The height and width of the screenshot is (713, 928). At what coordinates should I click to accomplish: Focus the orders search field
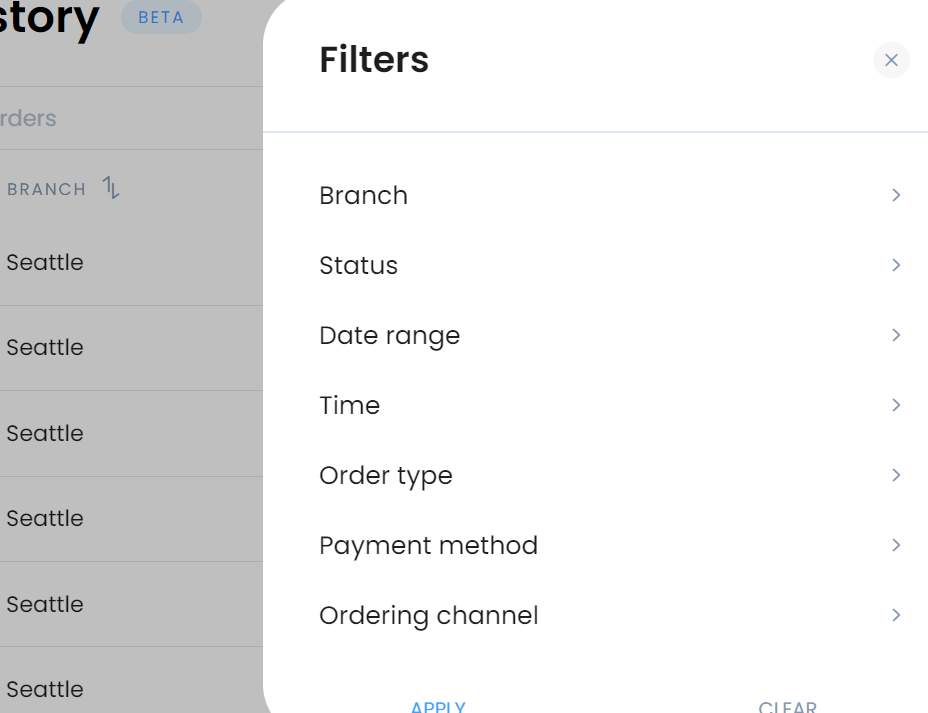tap(131, 118)
